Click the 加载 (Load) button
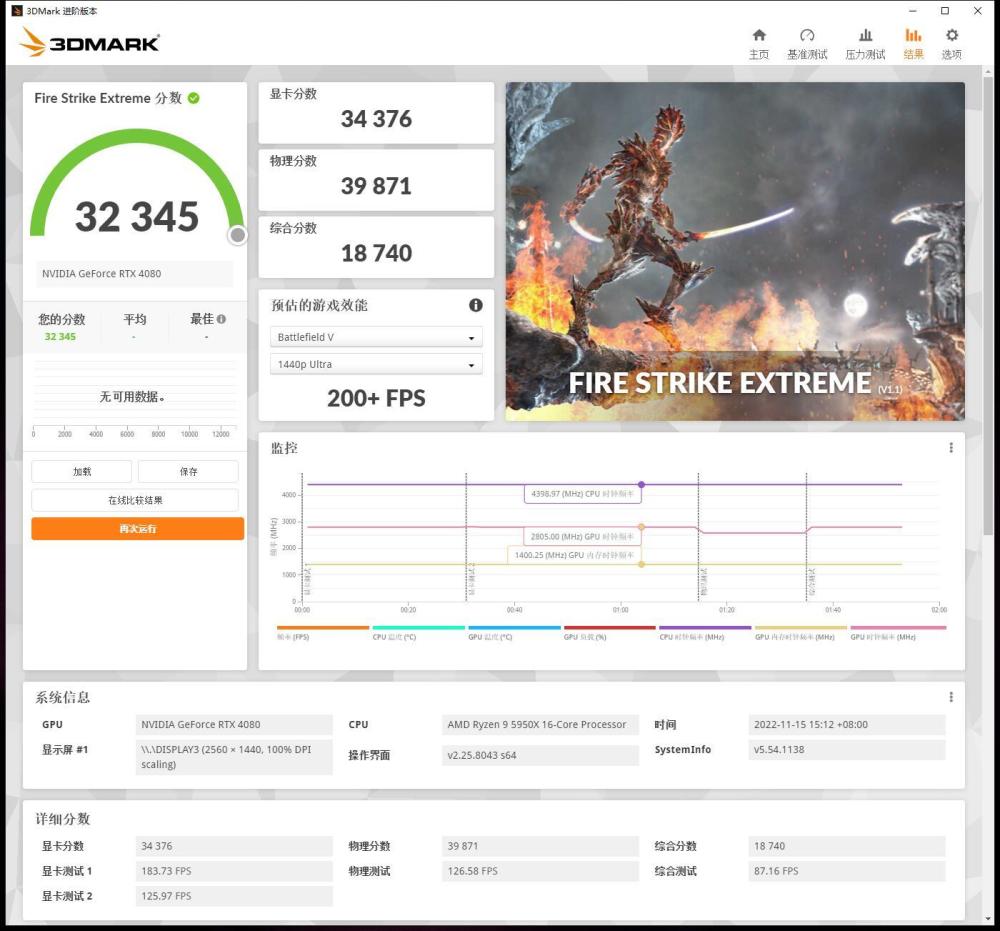 (82, 471)
